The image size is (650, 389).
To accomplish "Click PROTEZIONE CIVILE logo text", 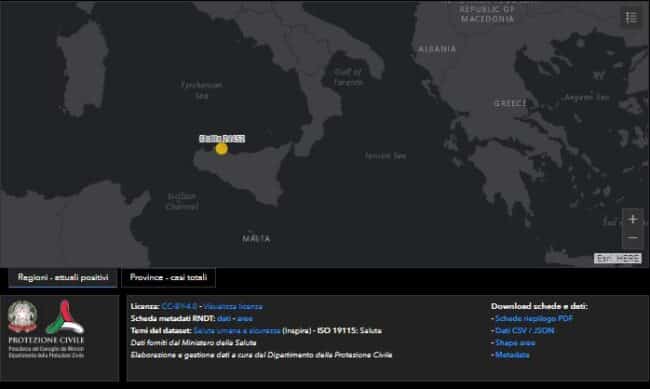I will click(x=46, y=340).
